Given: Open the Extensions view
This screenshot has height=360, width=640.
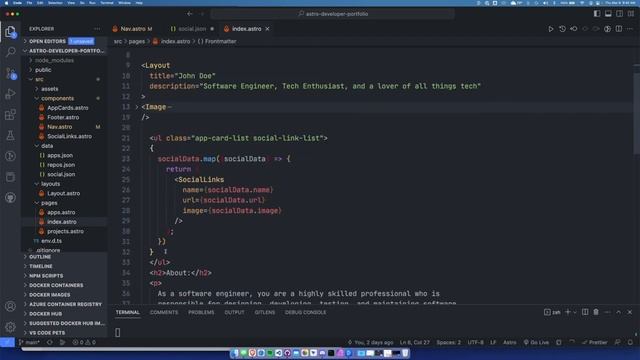Looking at the screenshot, I should (11, 115).
